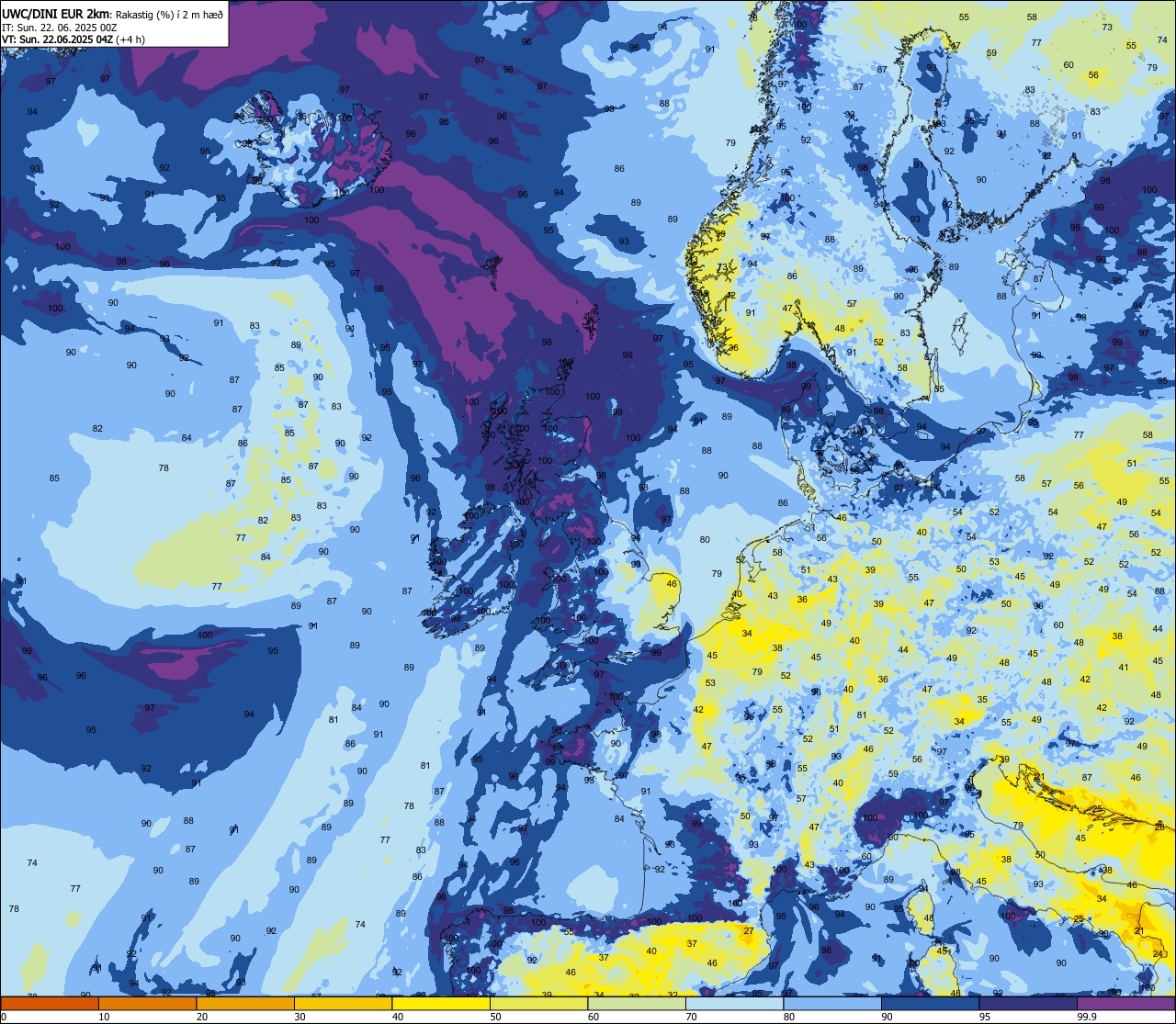Click the '99.9' label on the color scale
Screen dimensions: 1176x1024
click(x=1086, y=1017)
